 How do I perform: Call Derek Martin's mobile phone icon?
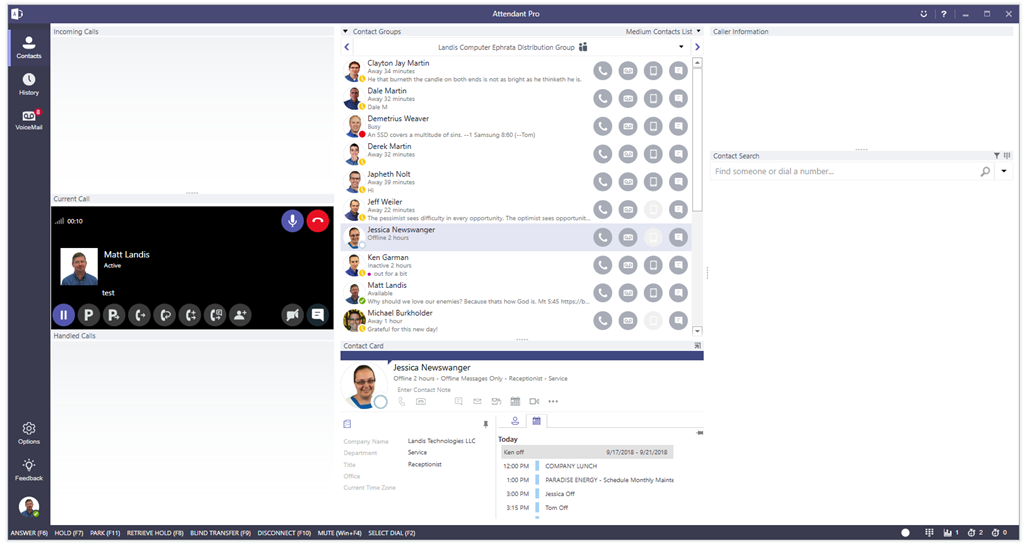[653, 154]
